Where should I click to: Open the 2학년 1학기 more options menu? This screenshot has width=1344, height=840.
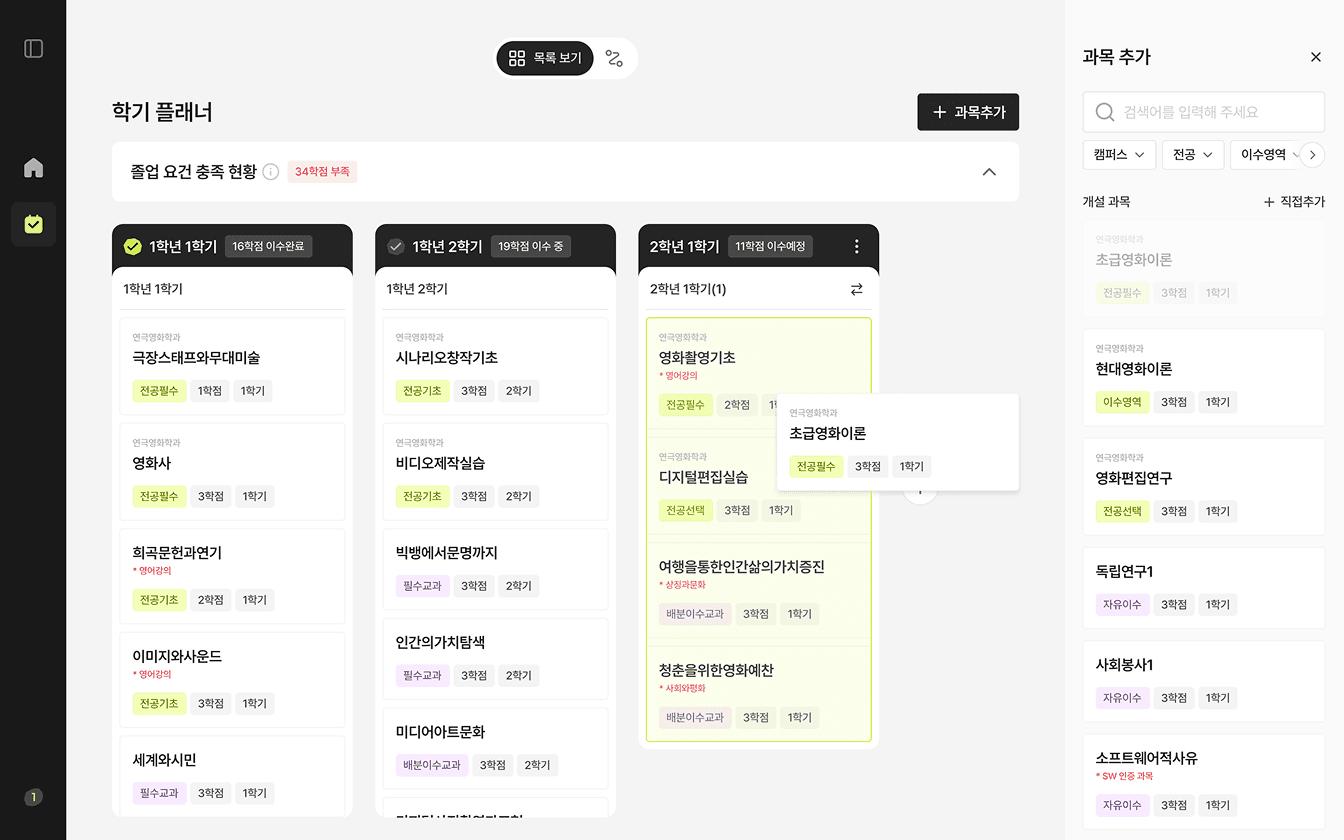856,246
